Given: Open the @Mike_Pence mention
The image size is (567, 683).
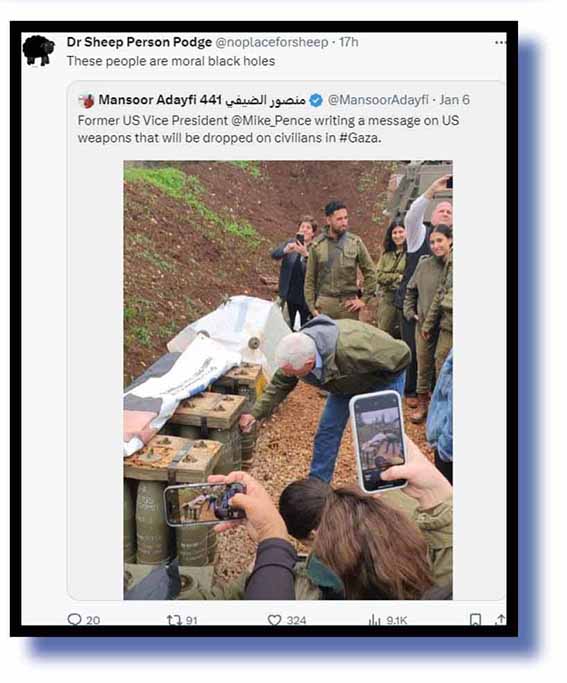Looking at the screenshot, I should pos(271,121).
